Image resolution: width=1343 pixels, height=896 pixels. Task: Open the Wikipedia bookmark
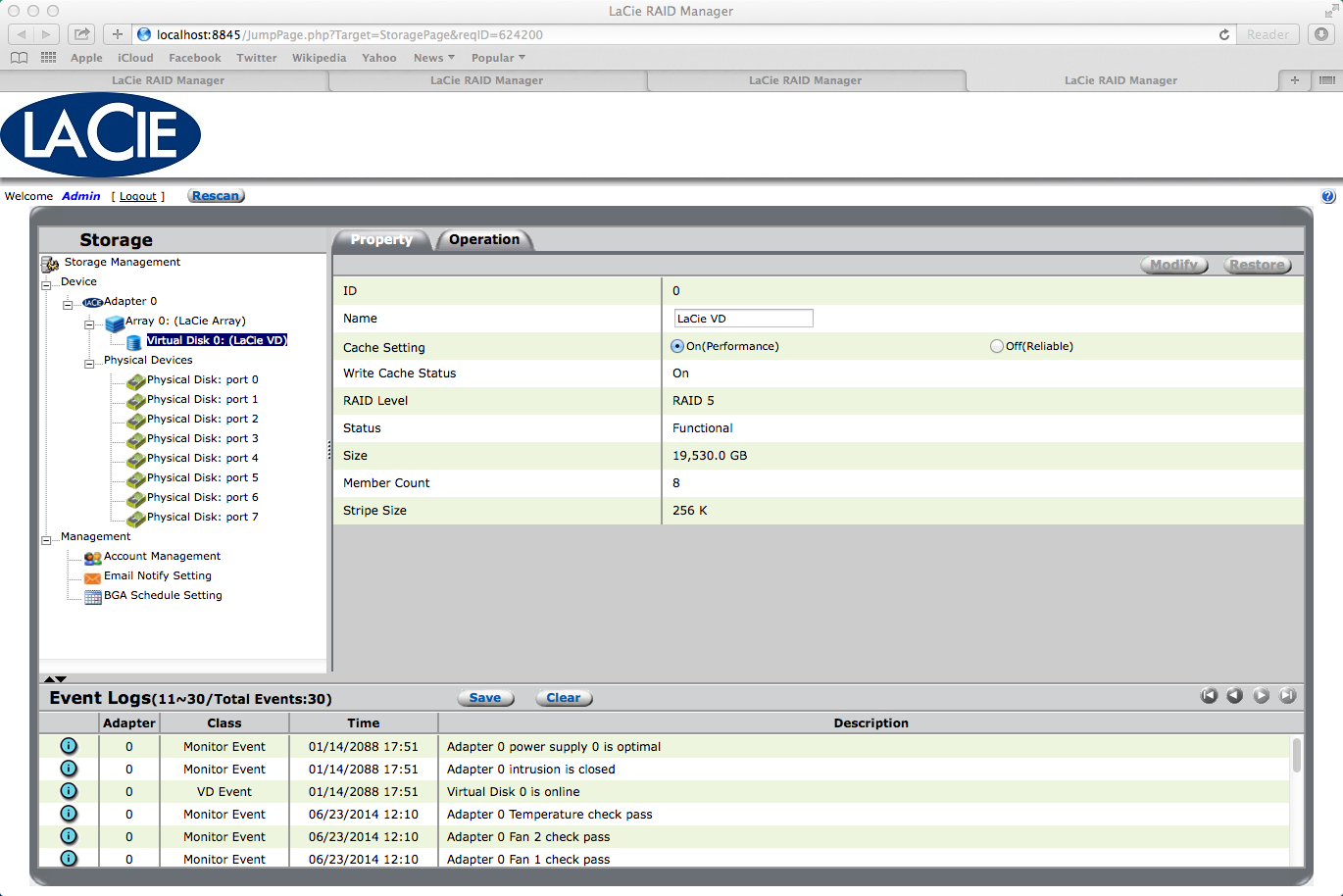pos(319,58)
